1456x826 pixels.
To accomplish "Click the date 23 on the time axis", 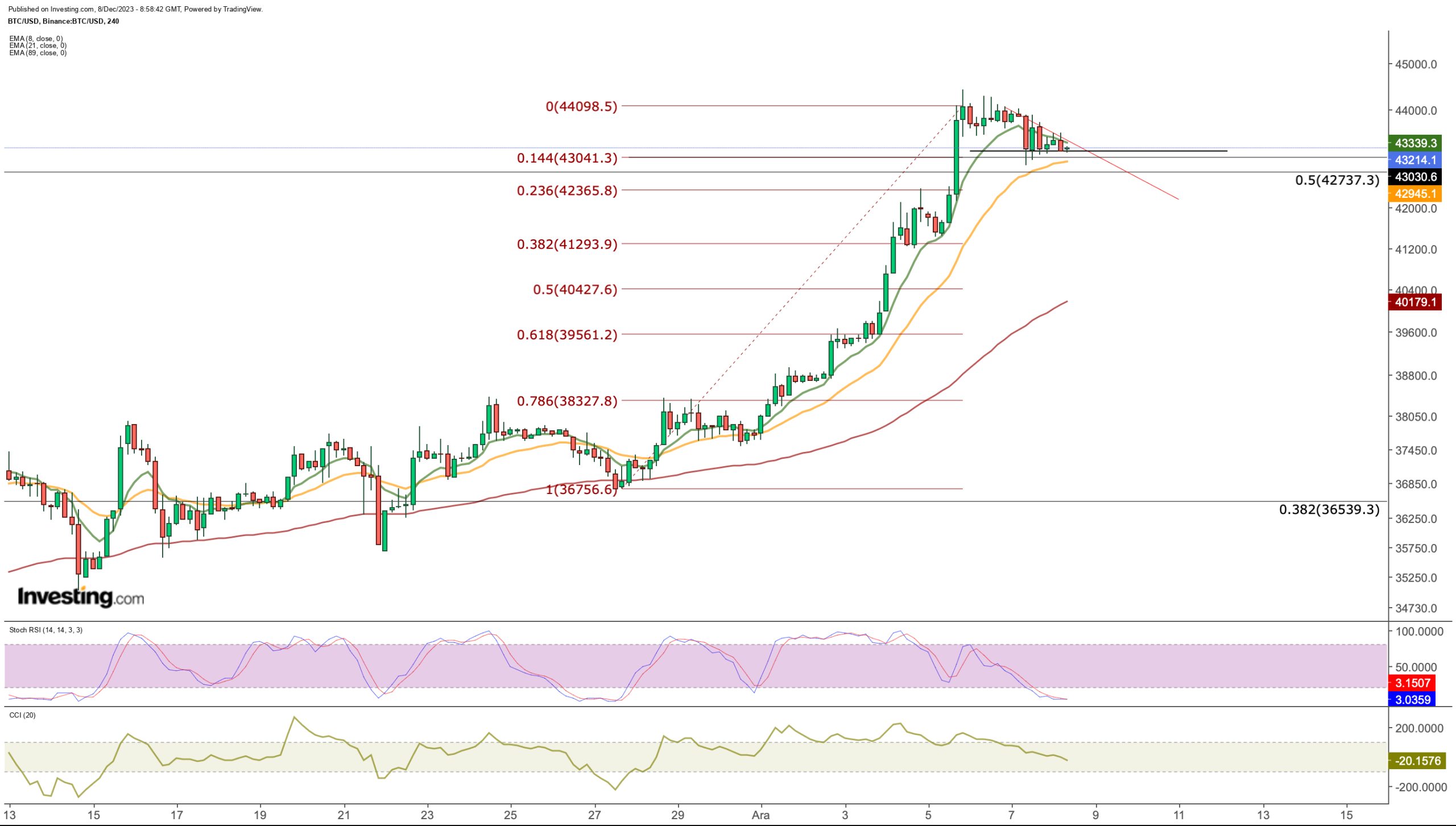I will pyautogui.click(x=427, y=815).
